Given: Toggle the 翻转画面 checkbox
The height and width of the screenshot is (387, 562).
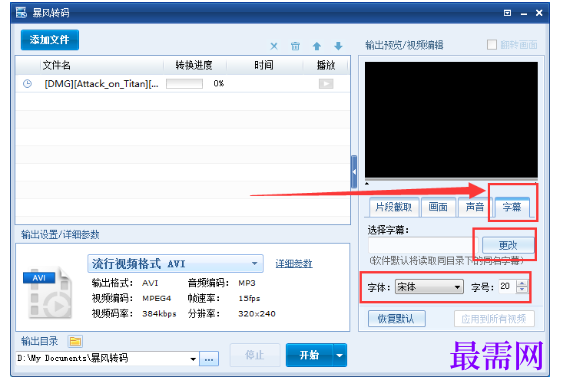Looking at the screenshot, I should click(492, 45).
